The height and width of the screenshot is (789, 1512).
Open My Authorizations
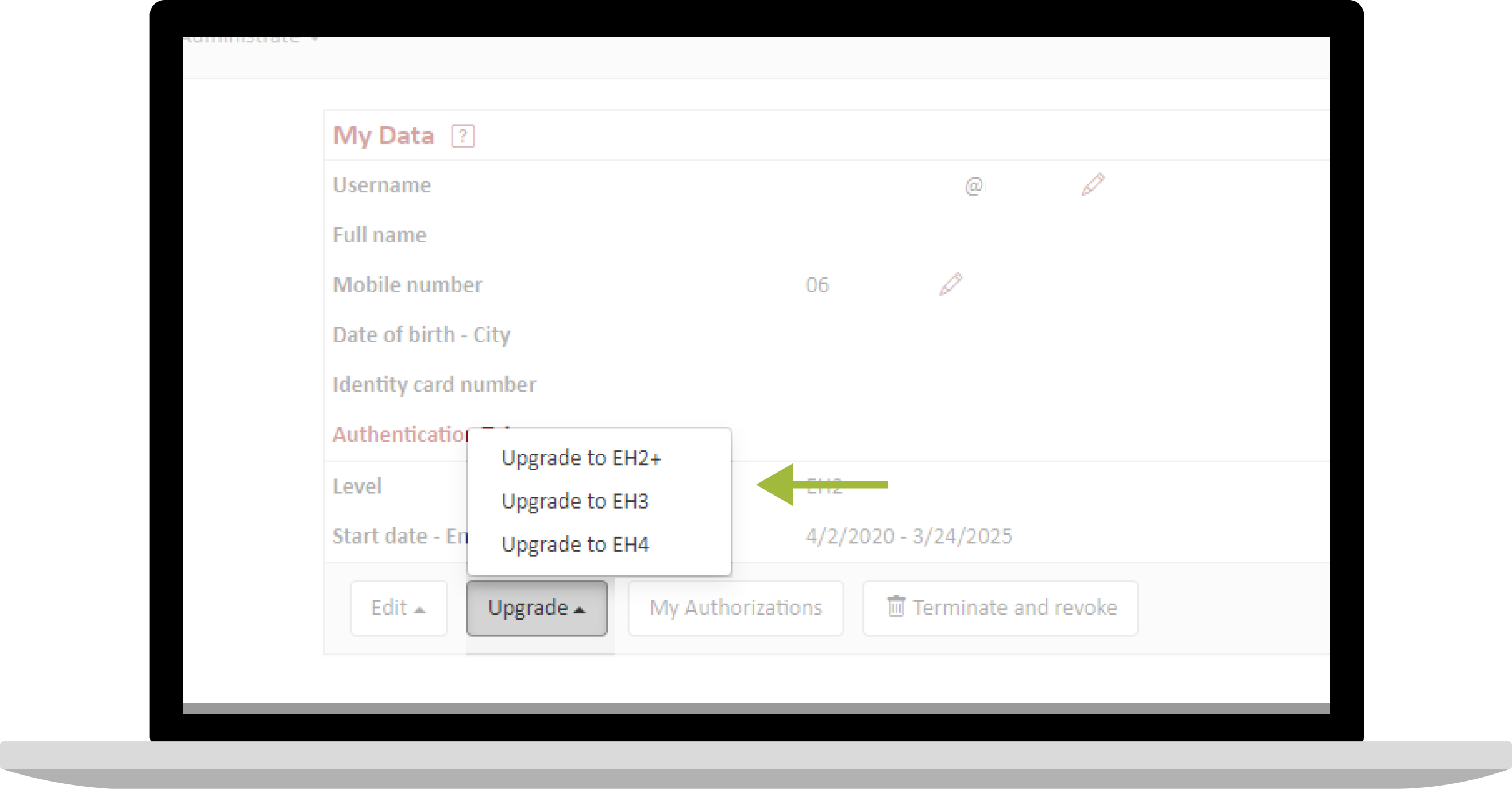click(735, 608)
